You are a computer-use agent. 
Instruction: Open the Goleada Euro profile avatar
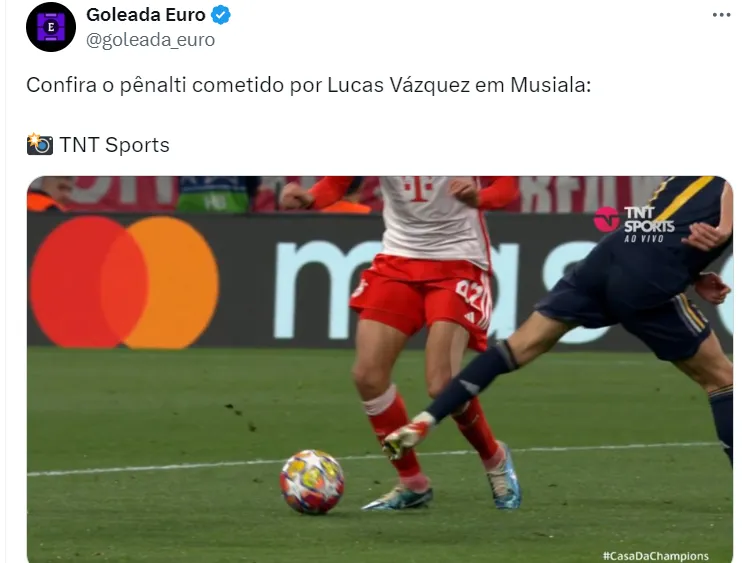tap(51, 27)
